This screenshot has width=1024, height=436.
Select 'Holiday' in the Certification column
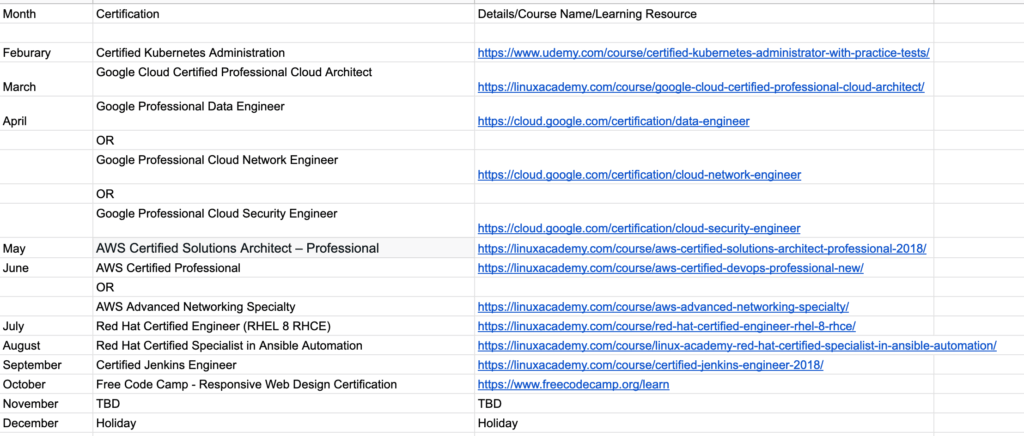point(283,423)
